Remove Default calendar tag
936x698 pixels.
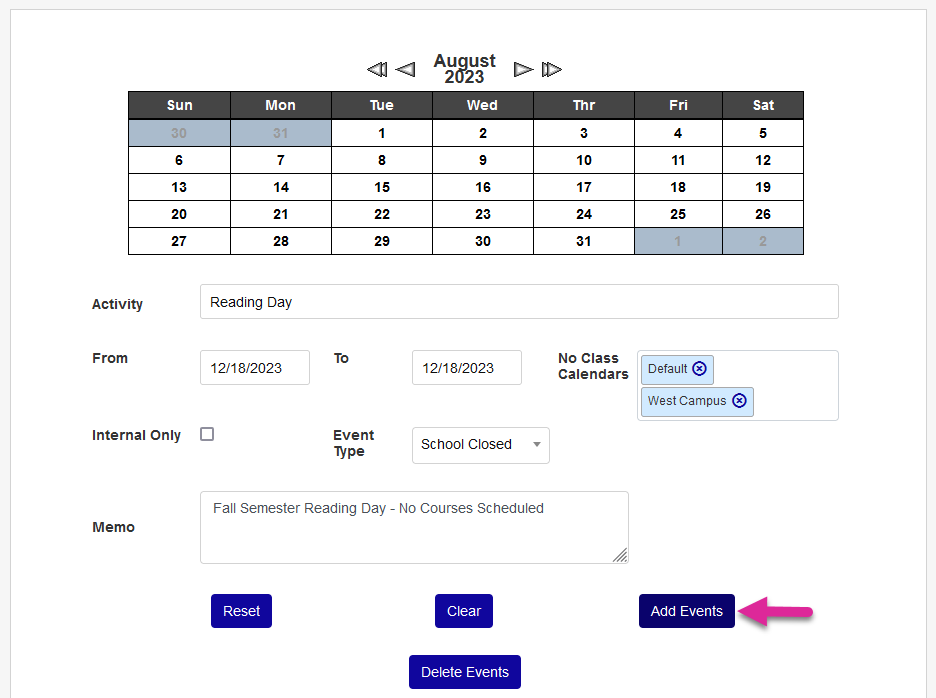699,369
